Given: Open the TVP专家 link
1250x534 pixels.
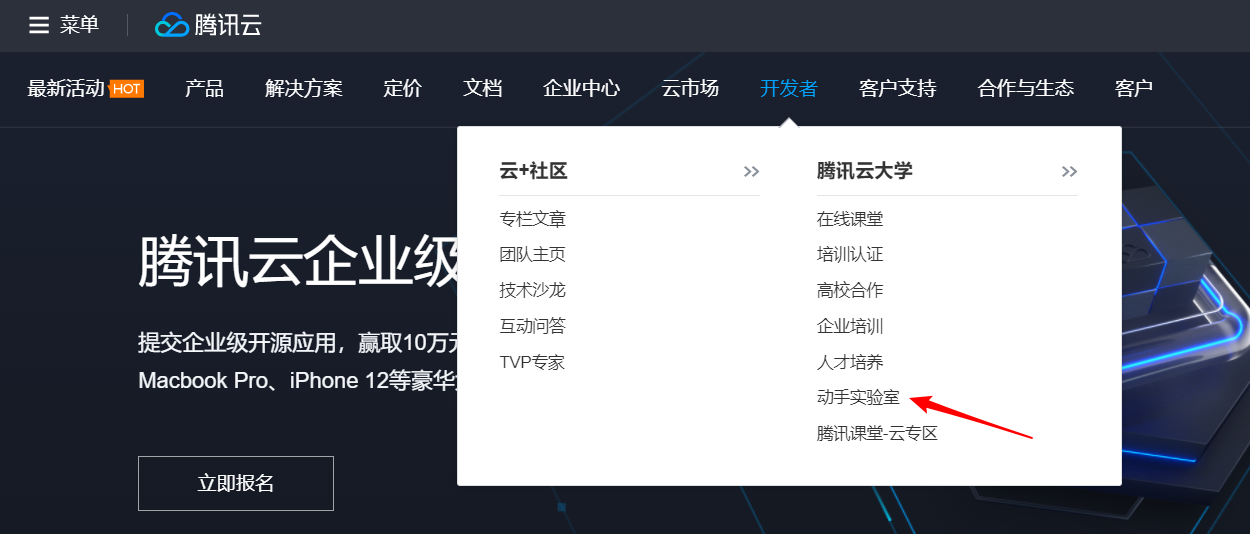Looking at the screenshot, I should [x=533, y=362].
